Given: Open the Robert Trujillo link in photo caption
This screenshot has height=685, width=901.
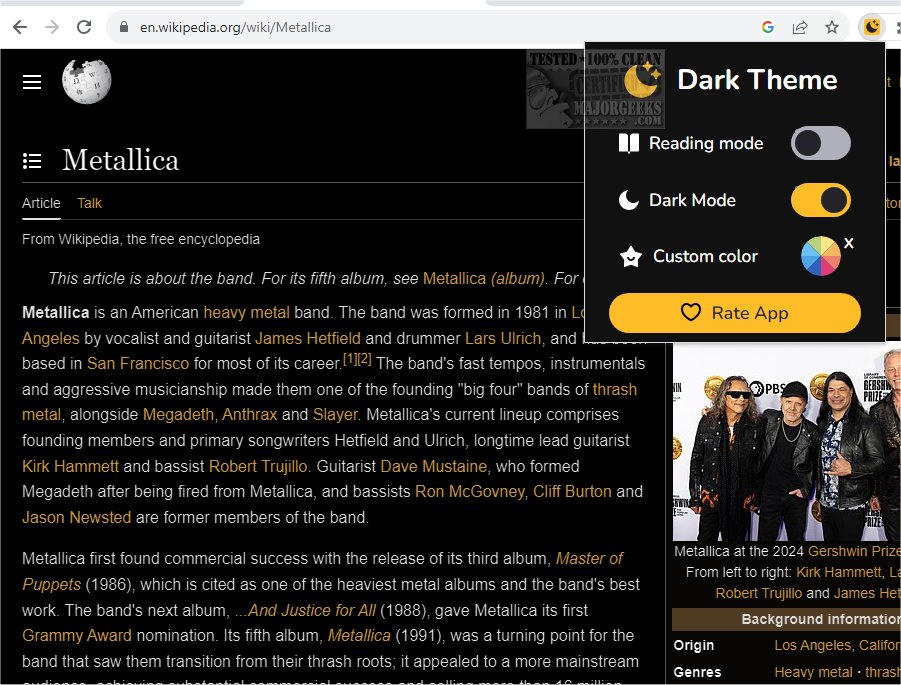Looking at the screenshot, I should coord(758,593).
